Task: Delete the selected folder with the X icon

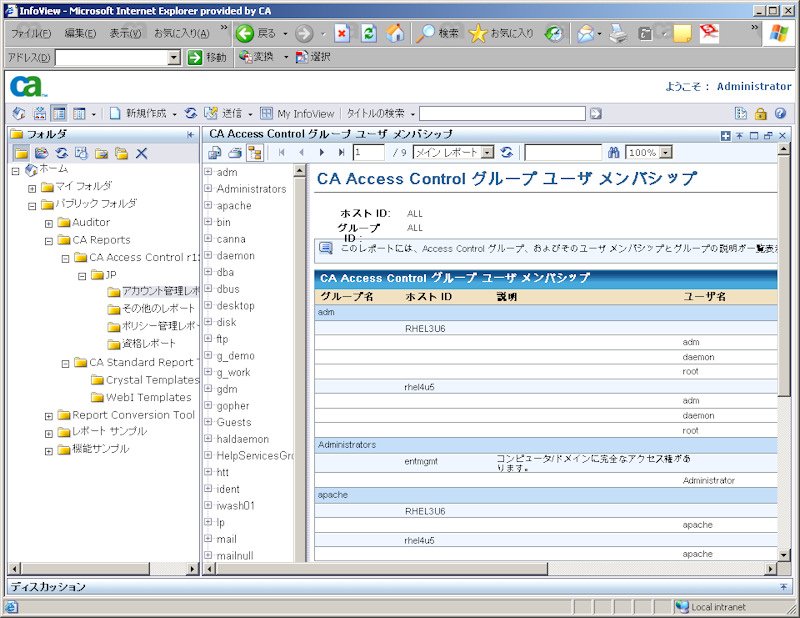Action: point(141,153)
